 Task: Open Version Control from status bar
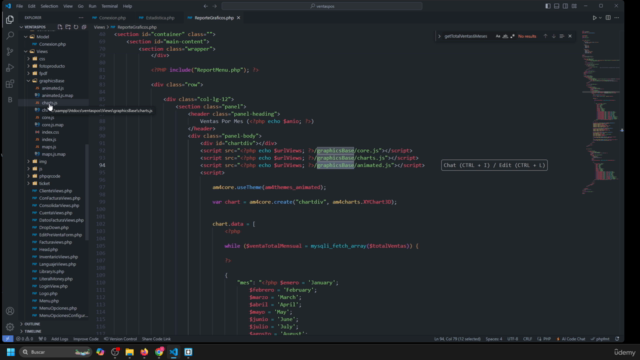(x=120, y=339)
